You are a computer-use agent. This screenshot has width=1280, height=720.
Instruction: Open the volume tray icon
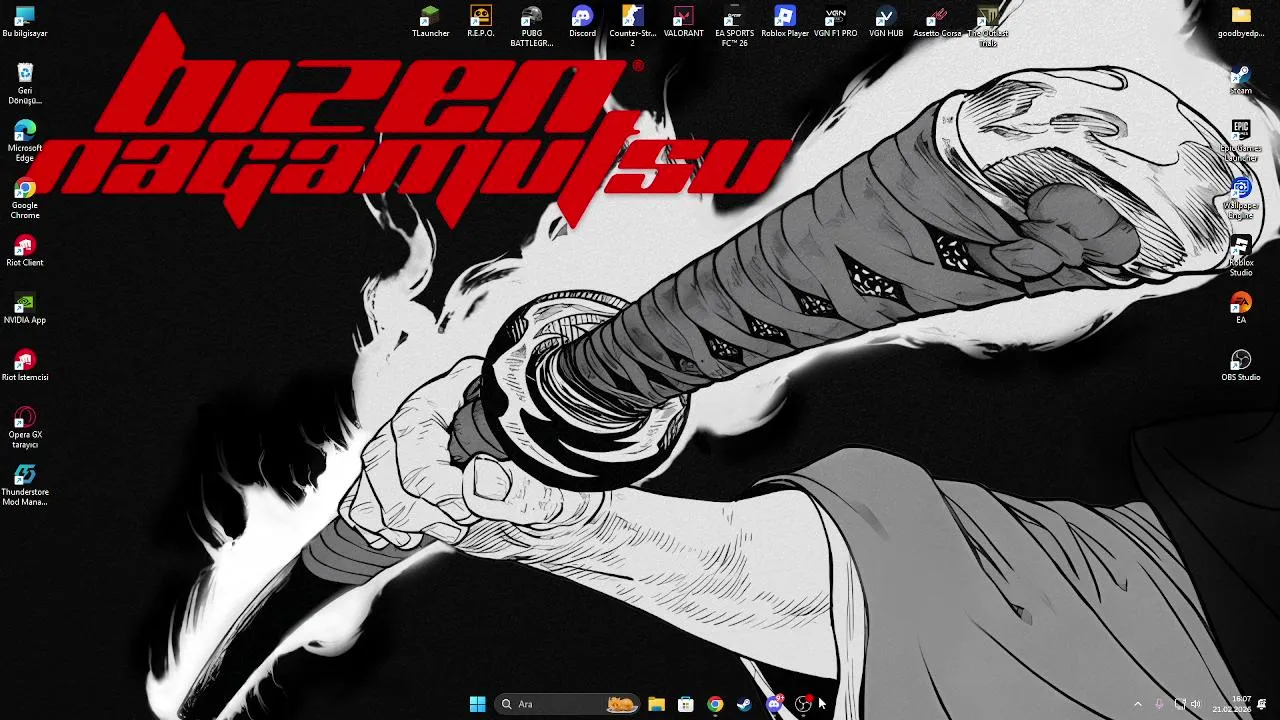click(1195, 704)
